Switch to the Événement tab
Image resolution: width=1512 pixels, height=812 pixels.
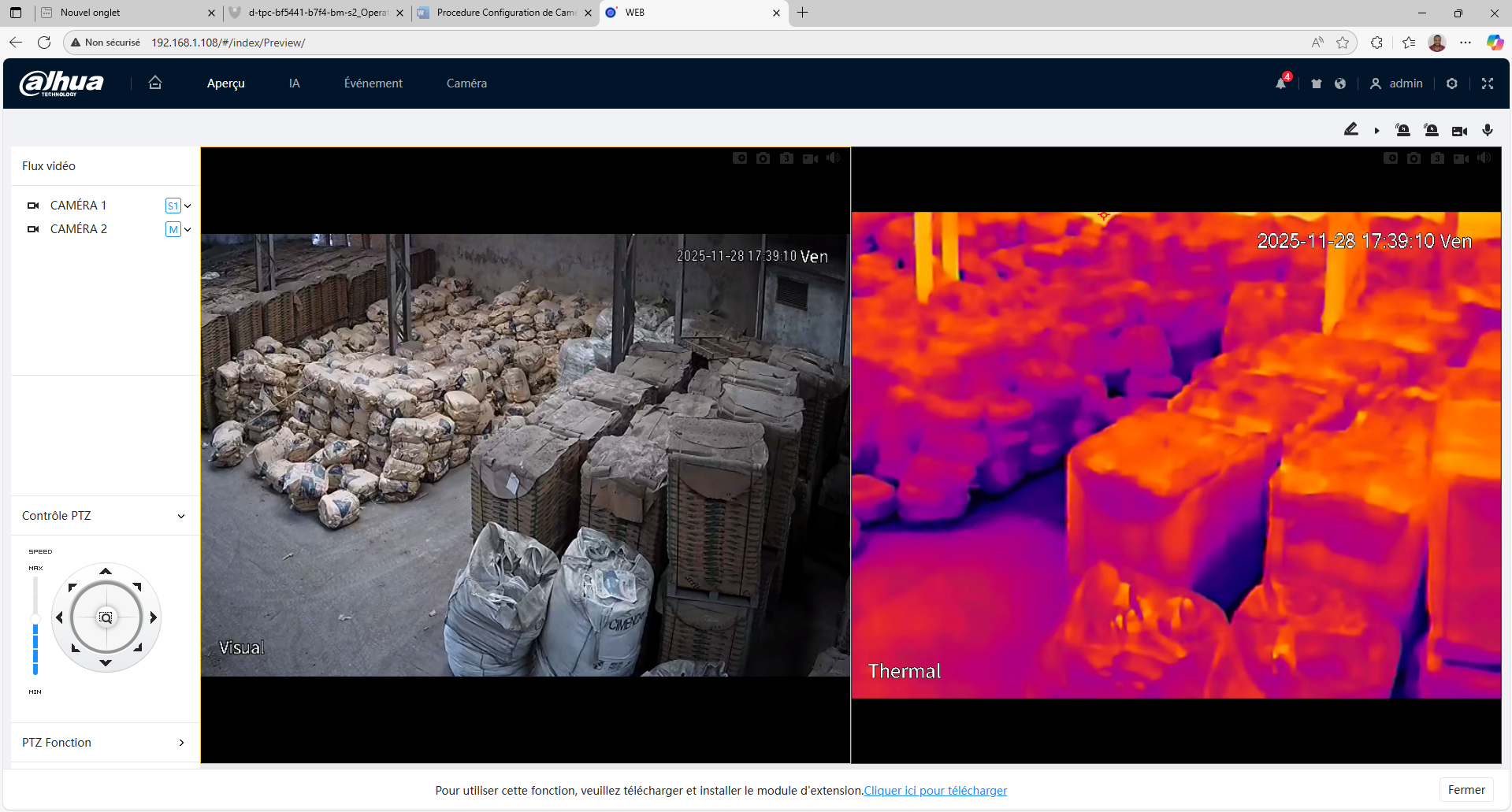pyautogui.click(x=373, y=83)
